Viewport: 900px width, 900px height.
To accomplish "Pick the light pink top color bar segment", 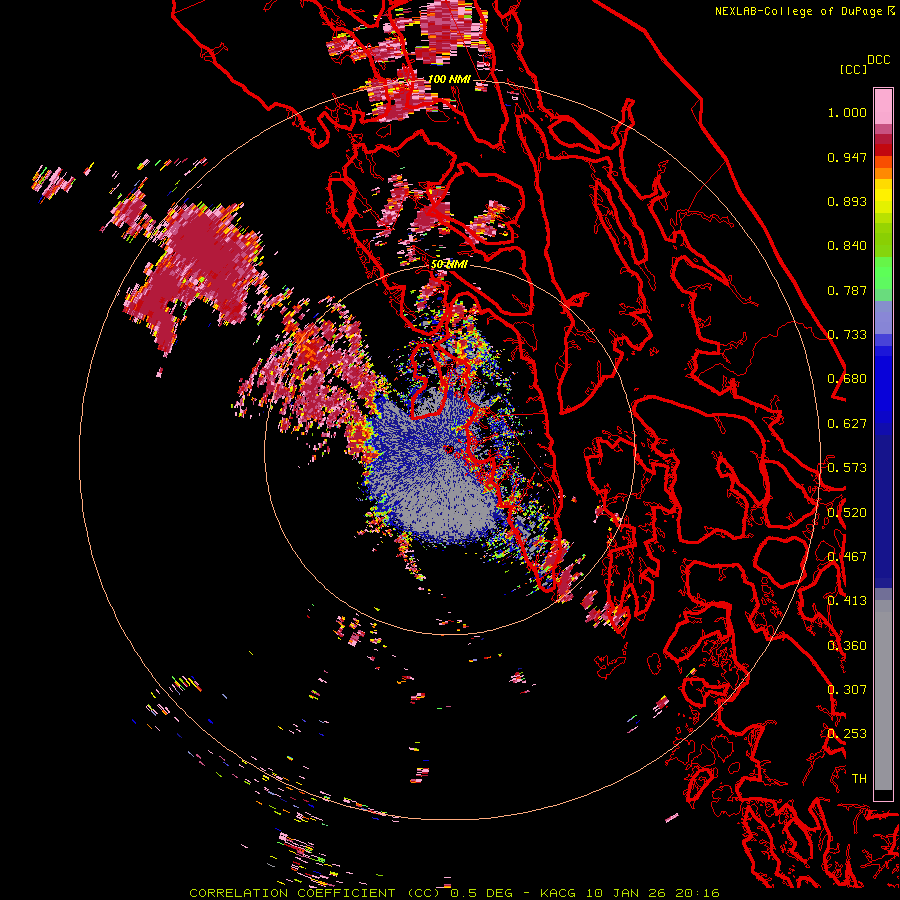I will [883, 106].
